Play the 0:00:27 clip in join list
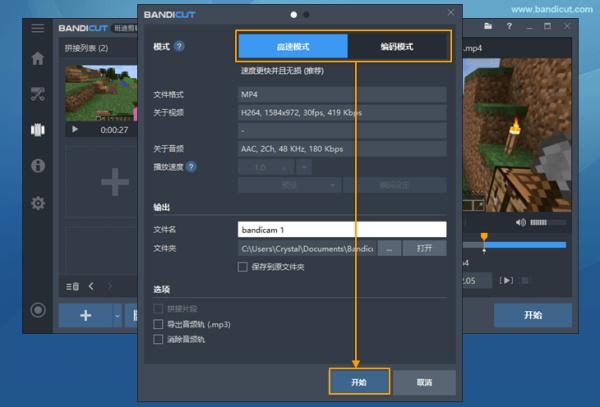The width and height of the screenshot is (600, 407). click(75, 130)
